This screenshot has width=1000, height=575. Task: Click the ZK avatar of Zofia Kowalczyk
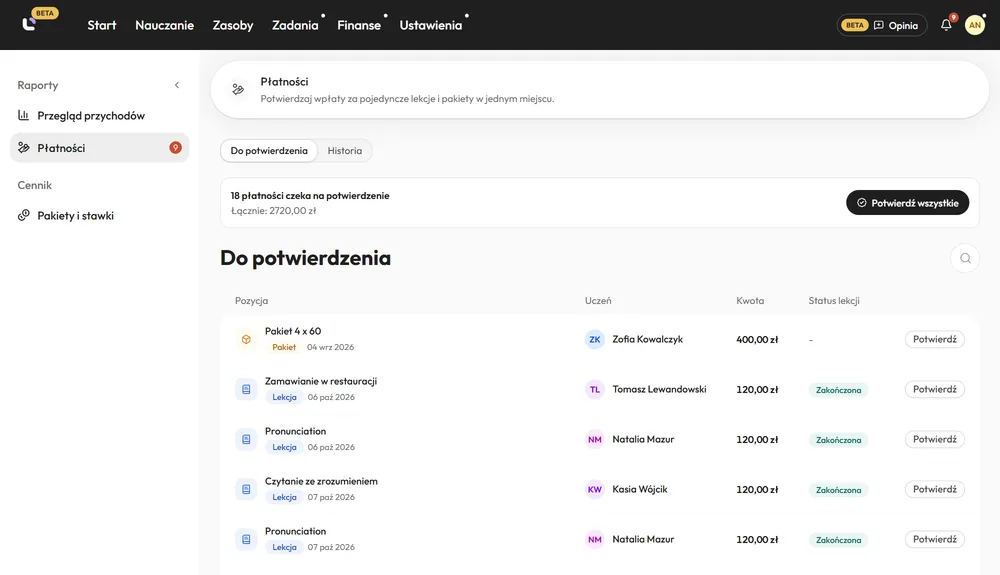pos(594,339)
